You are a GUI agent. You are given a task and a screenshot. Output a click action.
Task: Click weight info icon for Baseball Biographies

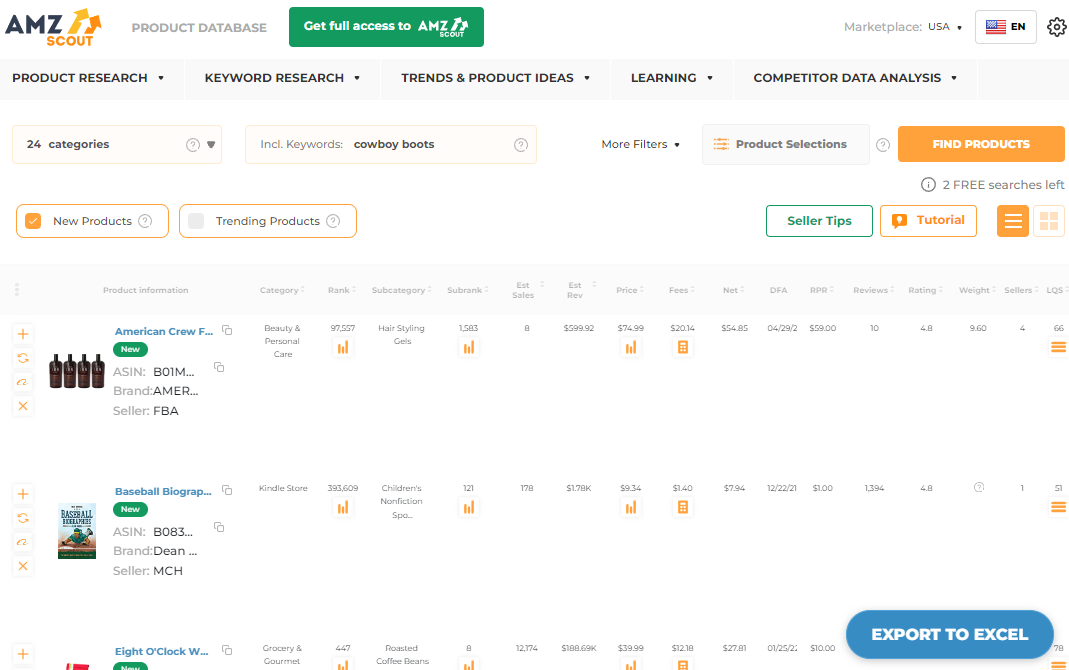pos(979,487)
